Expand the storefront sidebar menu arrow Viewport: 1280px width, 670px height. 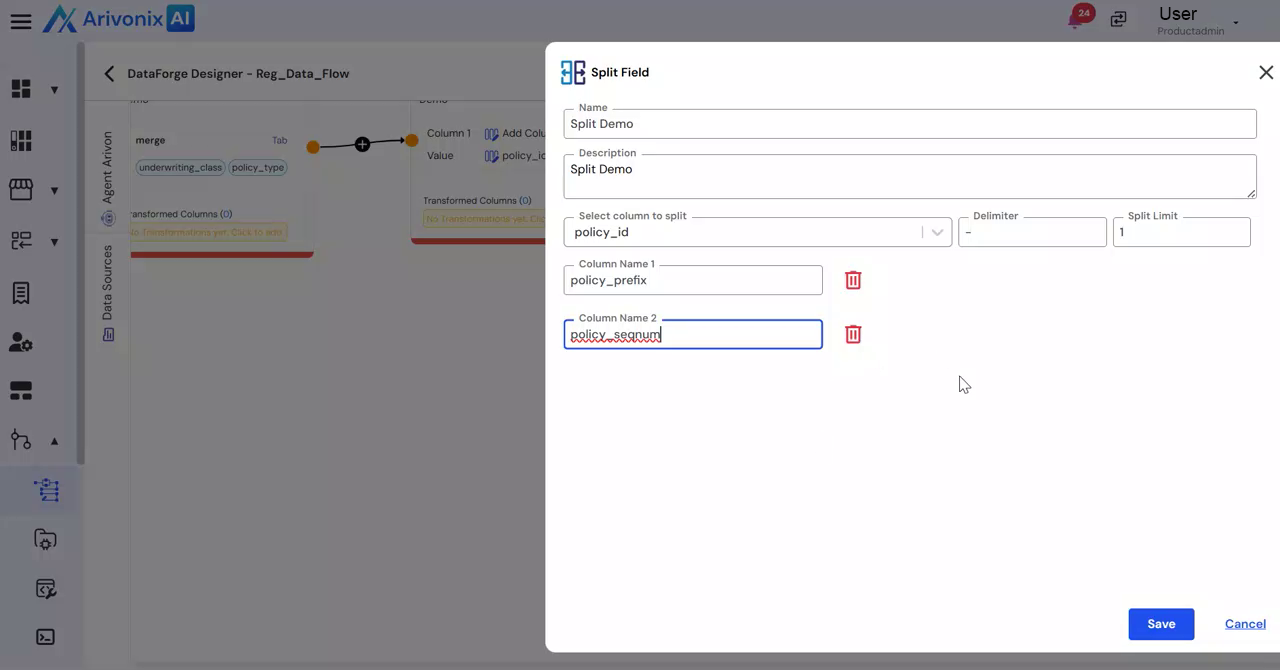[x=54, y=190]
